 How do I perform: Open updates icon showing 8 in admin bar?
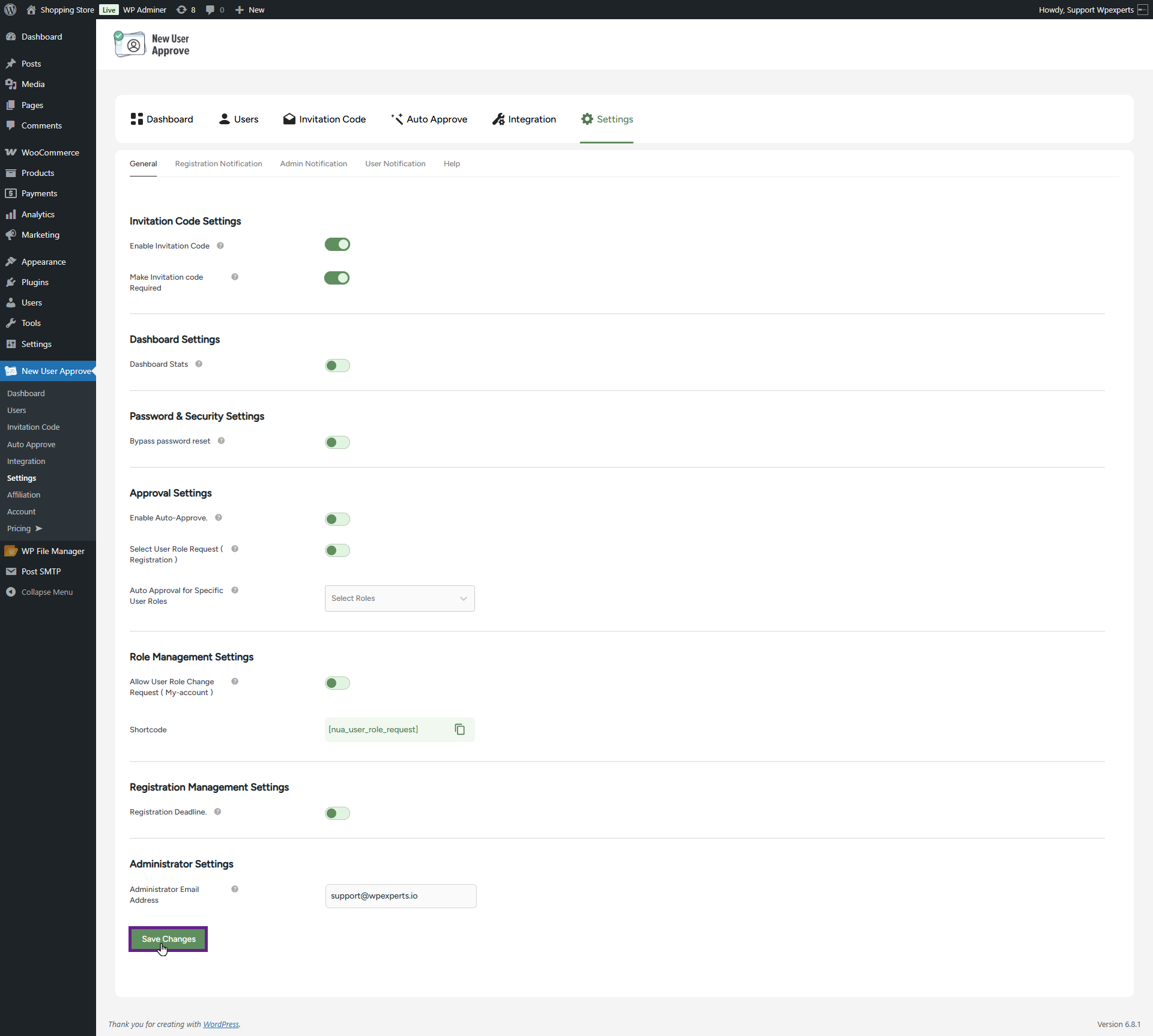click(x=185, y=10)
